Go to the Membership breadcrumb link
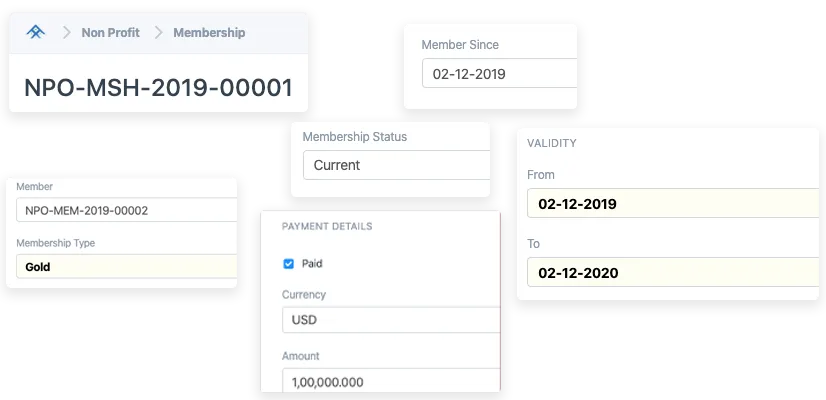Viewport: 826px width, 400px height. [209, 33]
